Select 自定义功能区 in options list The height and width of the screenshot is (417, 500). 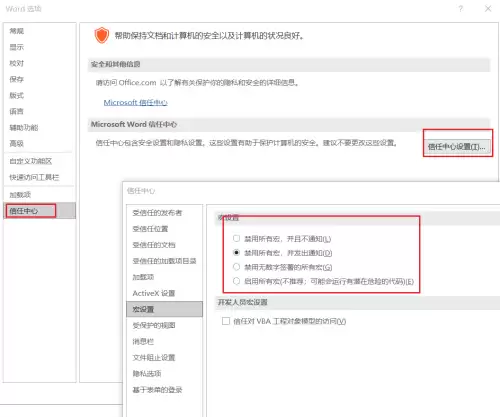[x=31, y=161]
